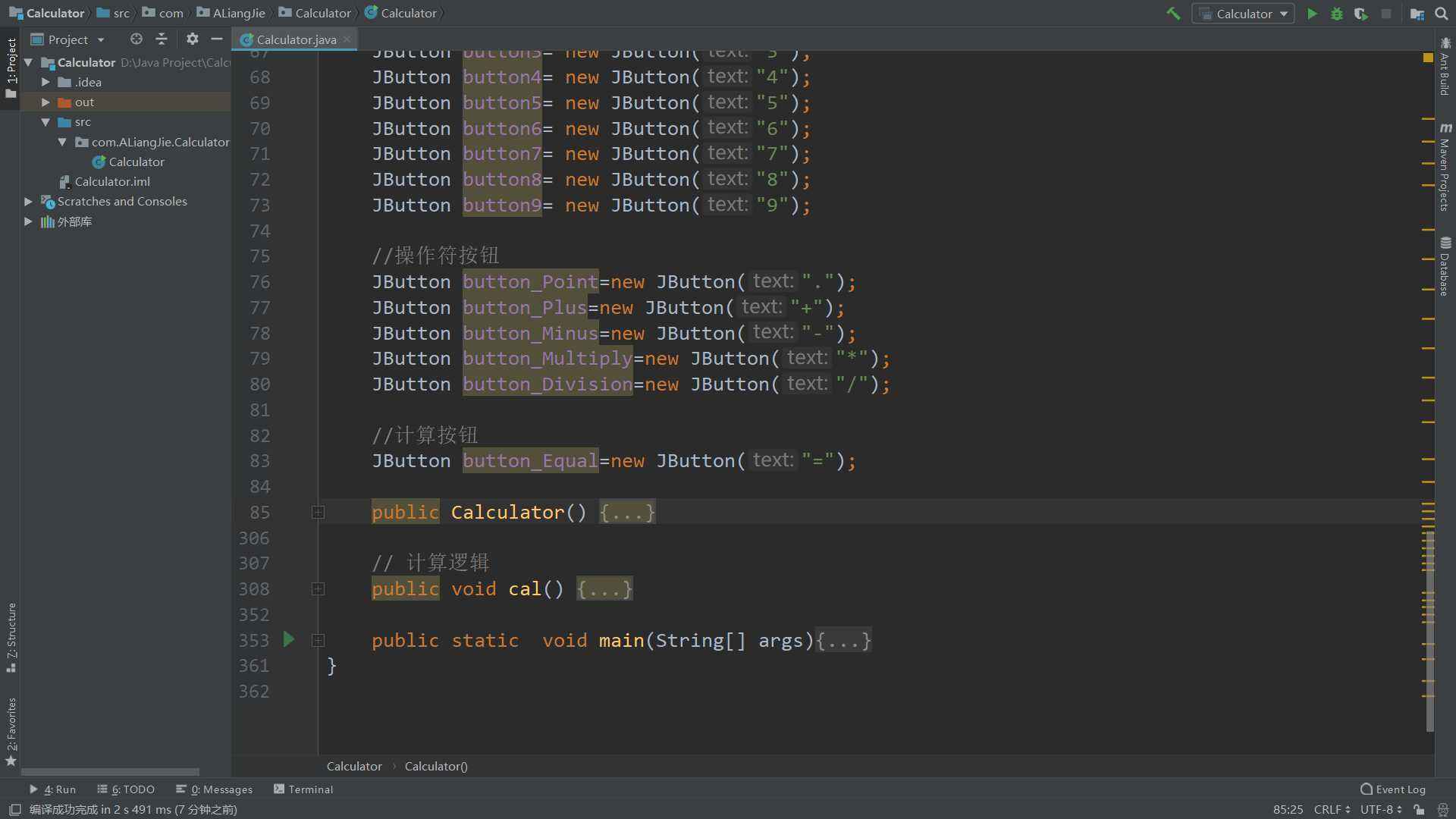The width and height of the screenshot is (1456, 819).
Task: Expand the collapsed Calculator() method block
Action: pos(318,512)
